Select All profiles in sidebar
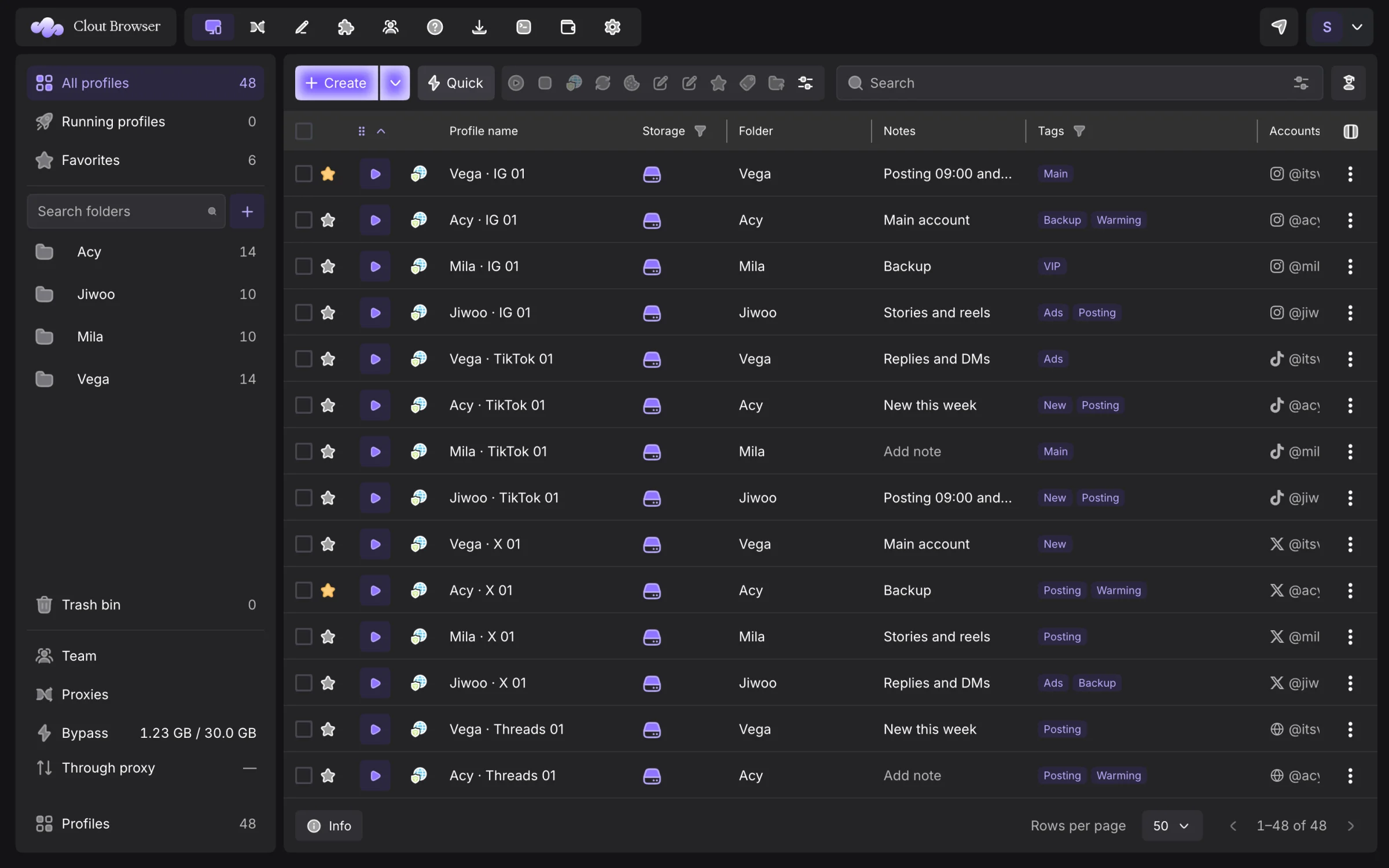This screenshot has height=868, width=1389. coord(145,83)
